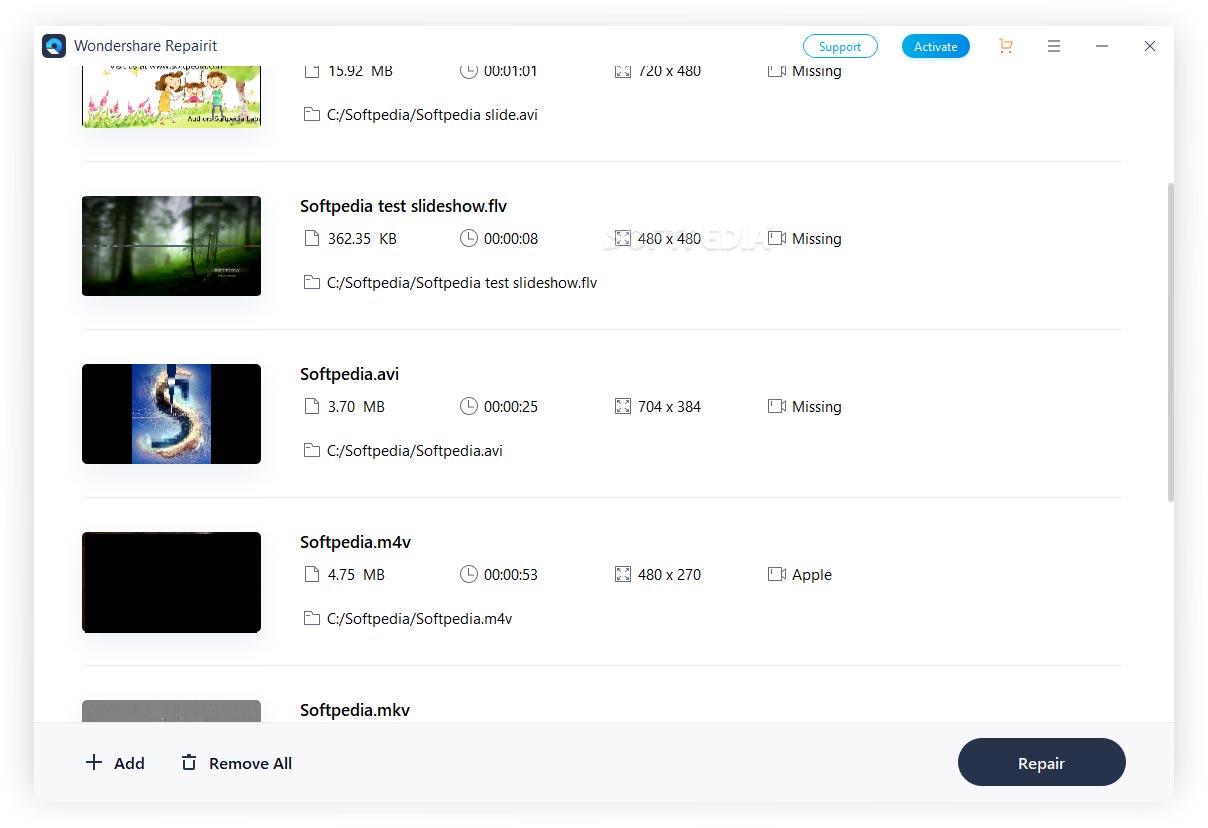Click the camera icon next to Apple
Image resolution: width=1208 pixels, height=828 pixels.
(x=777, y=575)
